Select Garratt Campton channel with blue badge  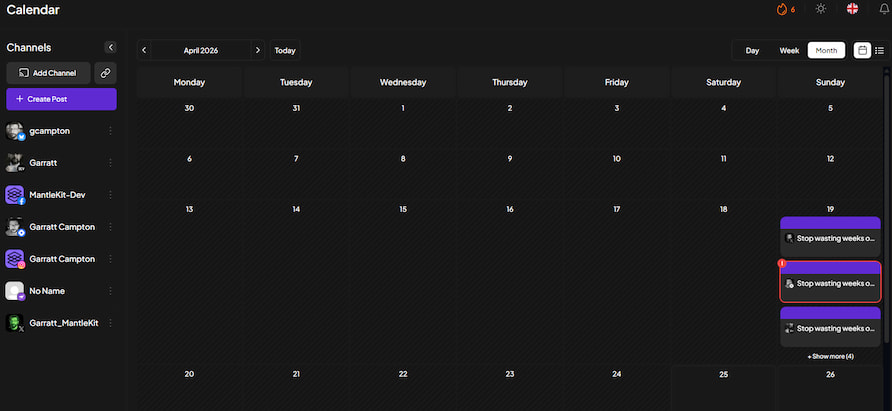click(x=15, y=227)
